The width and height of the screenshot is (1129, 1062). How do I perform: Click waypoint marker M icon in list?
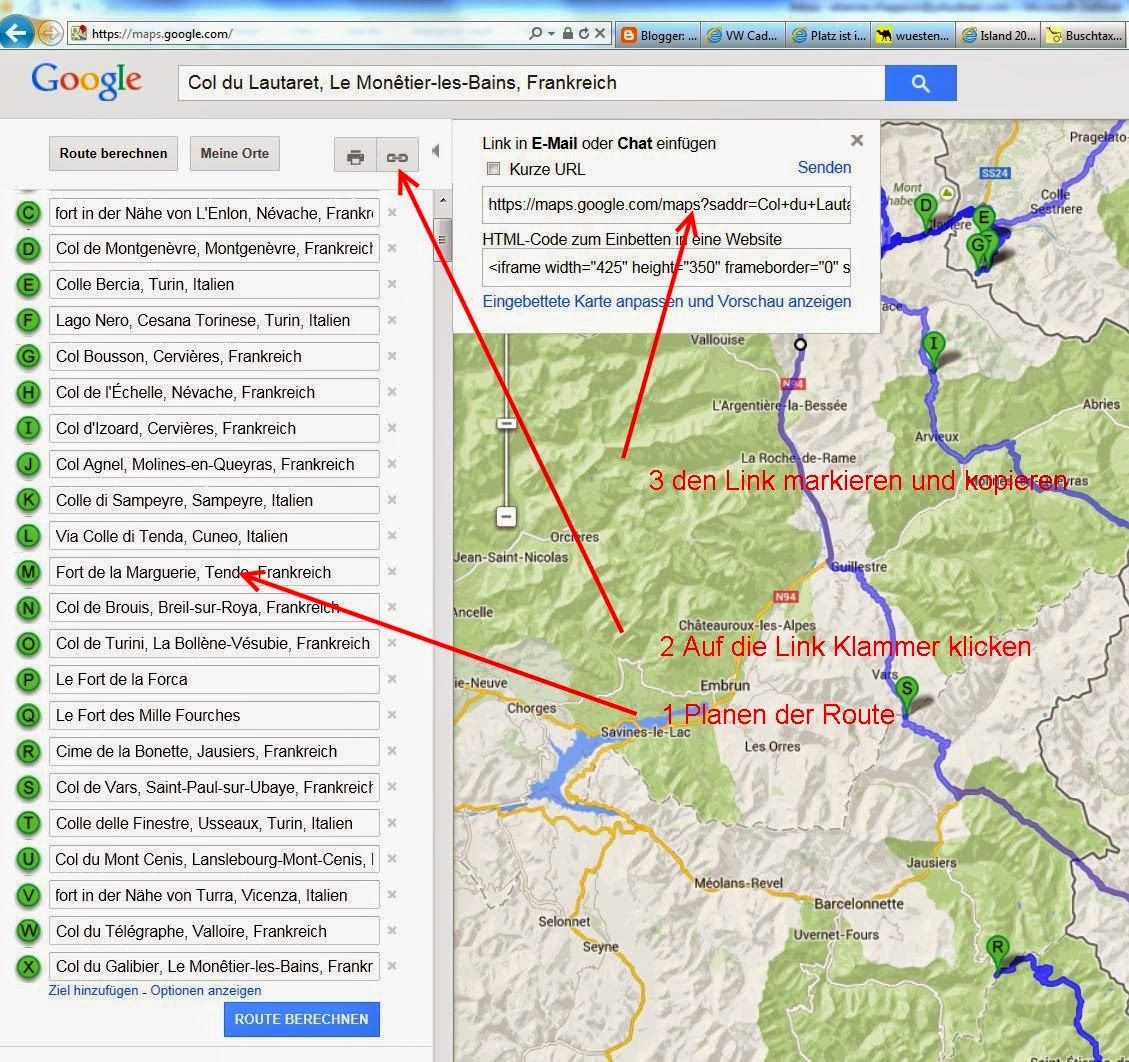pyautogui.click(x=28, y=572)
